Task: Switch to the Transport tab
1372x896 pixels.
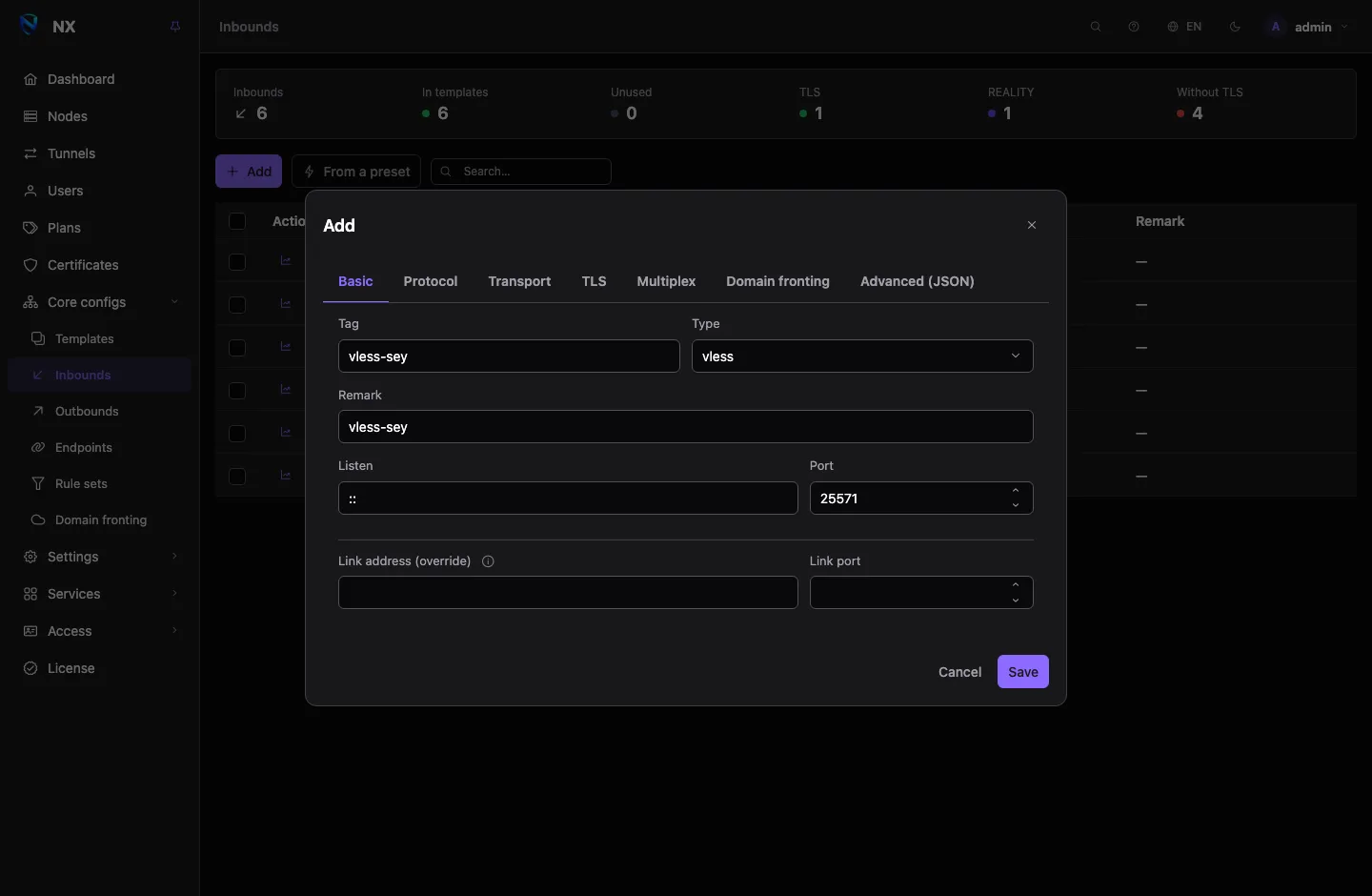Action: [519, 281]
